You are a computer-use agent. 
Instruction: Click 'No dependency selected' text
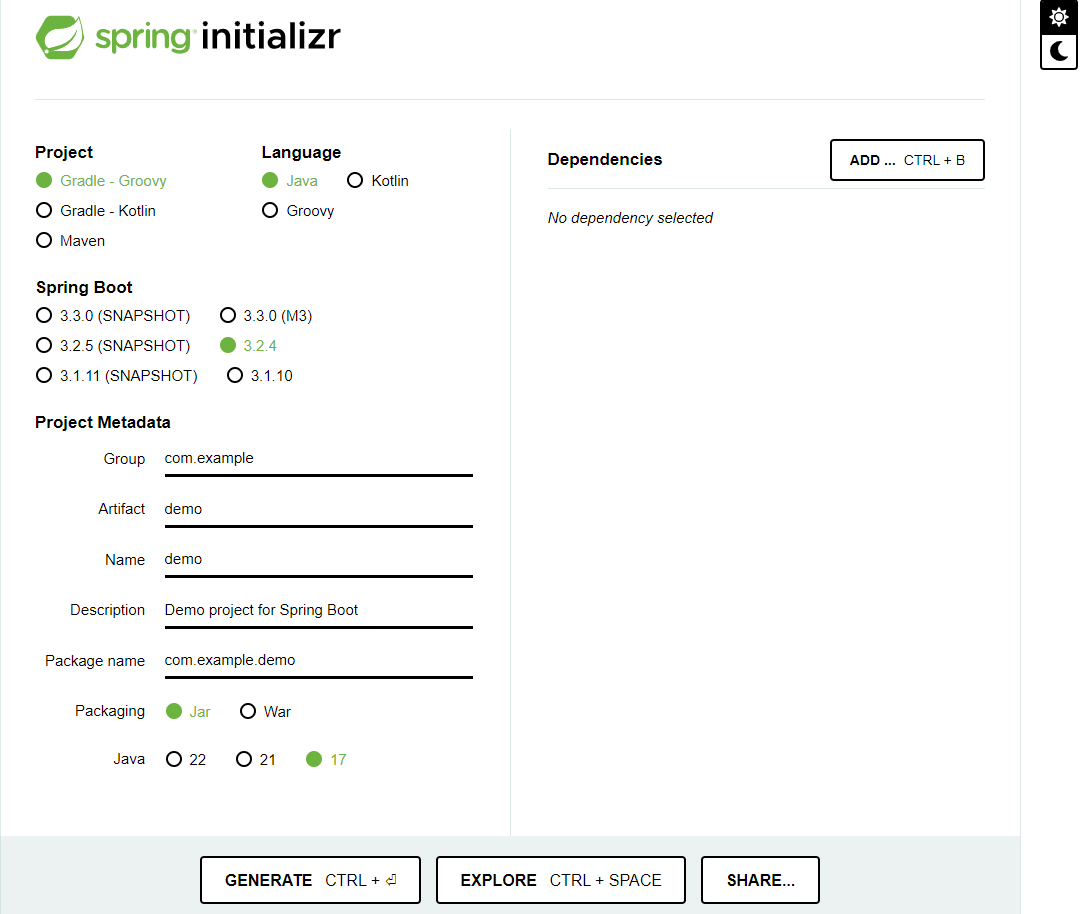630,218
